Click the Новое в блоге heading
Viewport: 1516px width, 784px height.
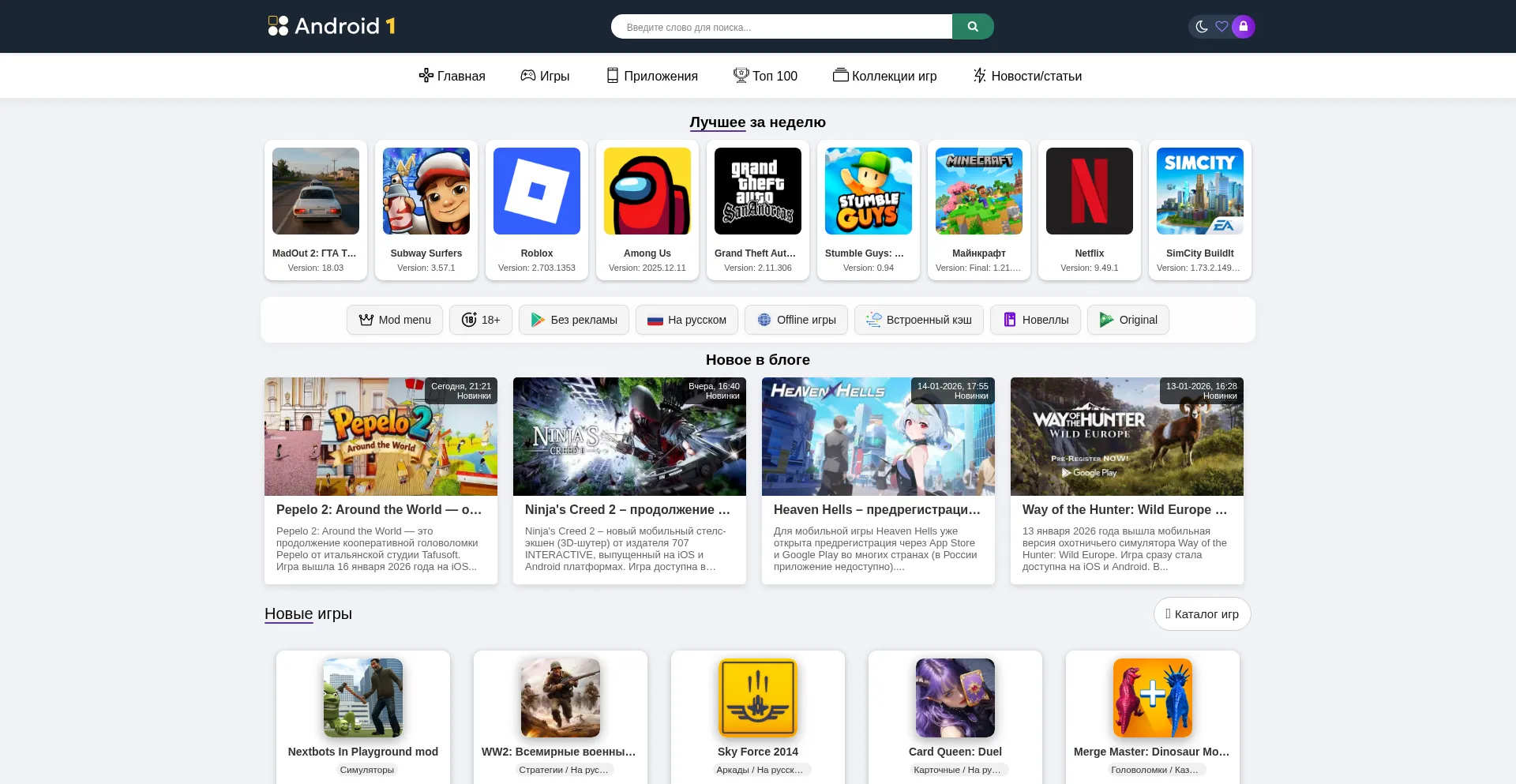click(758, 360)
